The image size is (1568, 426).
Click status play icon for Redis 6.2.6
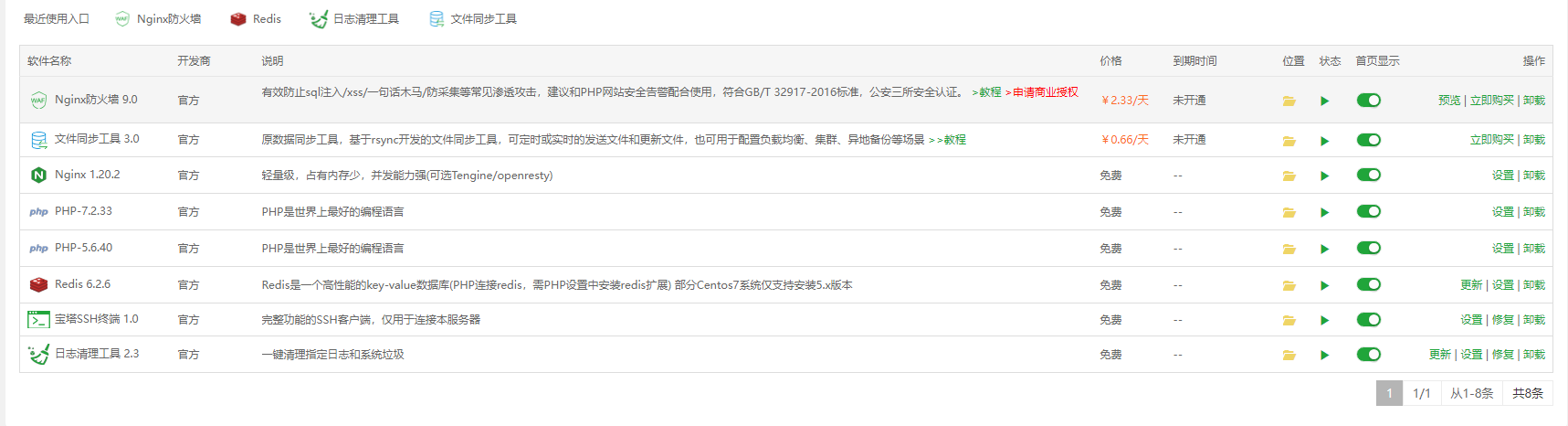1324,285
